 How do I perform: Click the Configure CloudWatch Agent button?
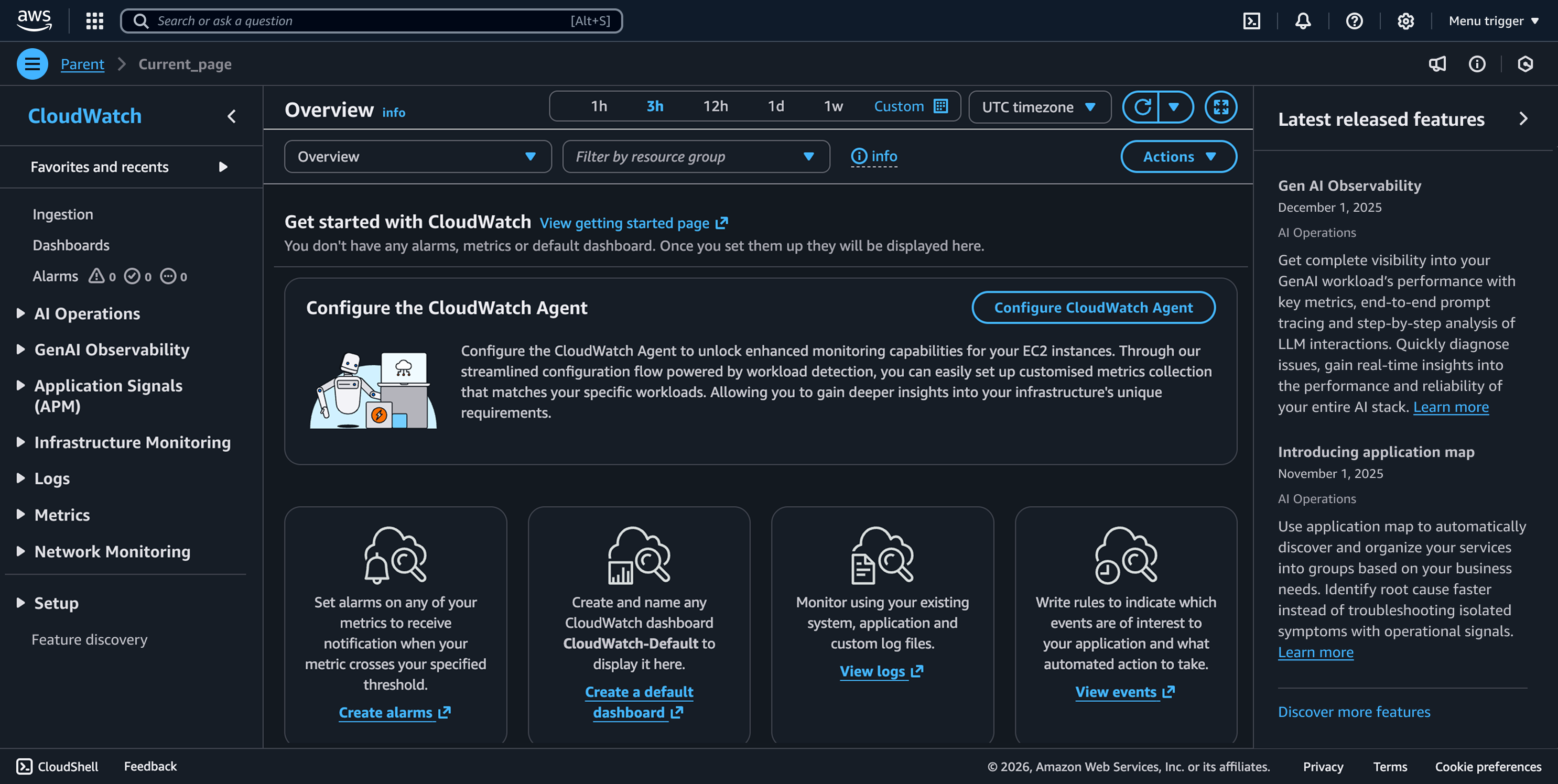[x=1093, y=308]
